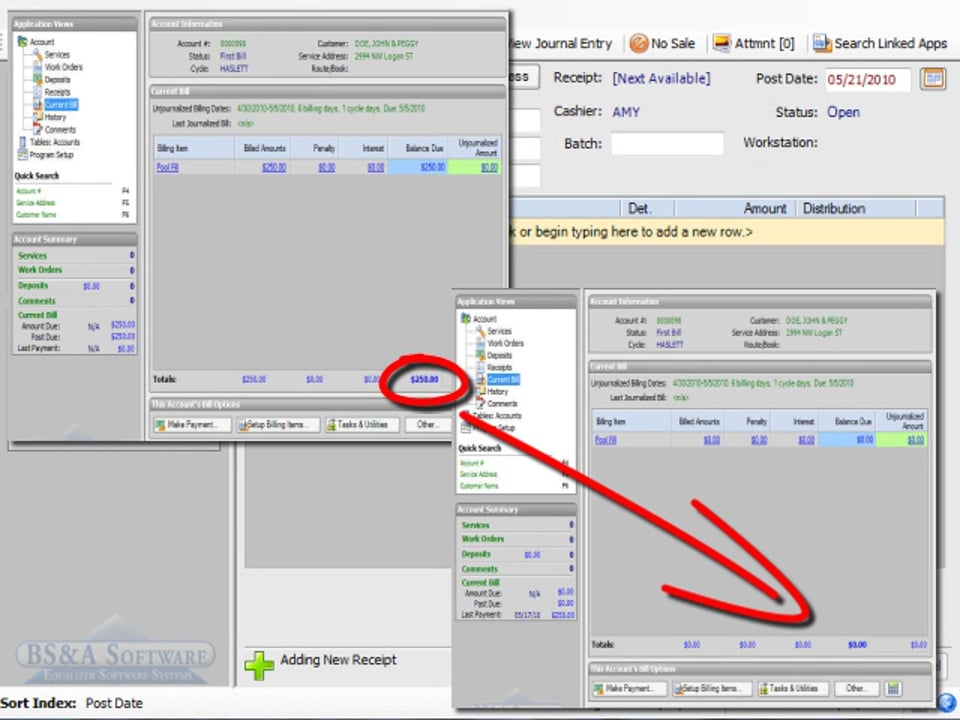The width and height of the screenshot is (960, 720).
Task: Click the [Next Available] receipt value
Action: click(661, 78)
